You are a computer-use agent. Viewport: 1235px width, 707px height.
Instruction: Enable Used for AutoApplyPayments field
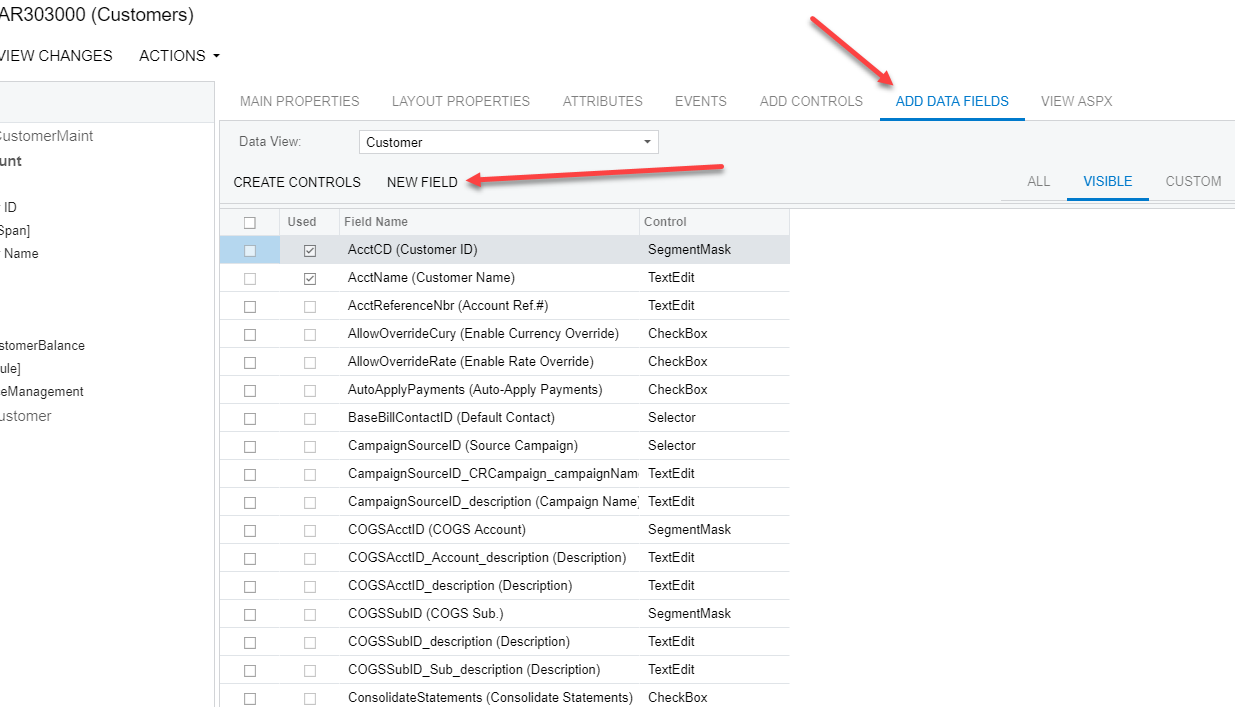pos(310,389)
